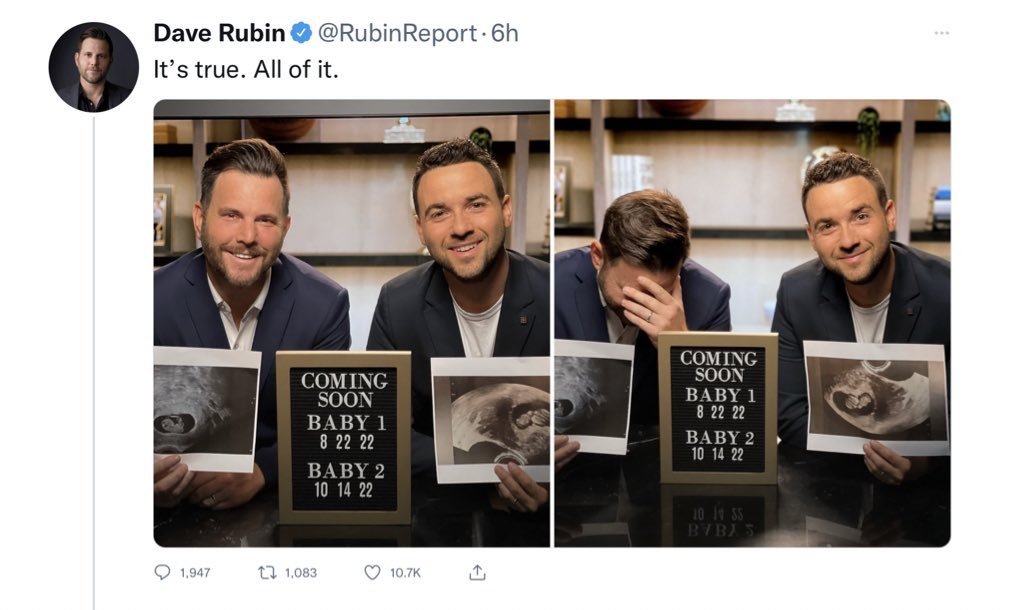Click the 1,947 replies count
1024x610 pixels.
click(x=194, y=572)
